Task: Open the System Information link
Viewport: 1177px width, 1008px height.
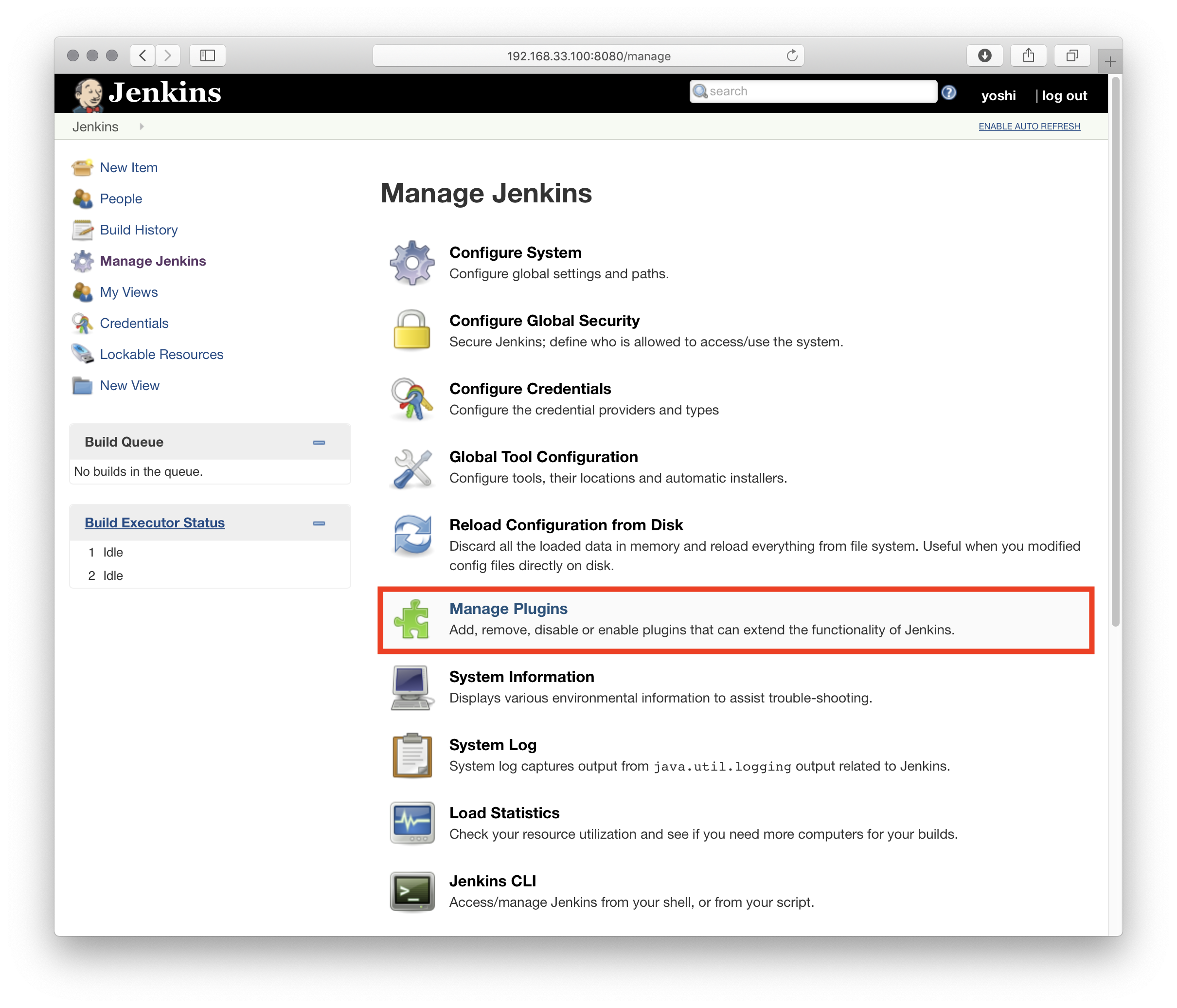Action: (521, 677)
